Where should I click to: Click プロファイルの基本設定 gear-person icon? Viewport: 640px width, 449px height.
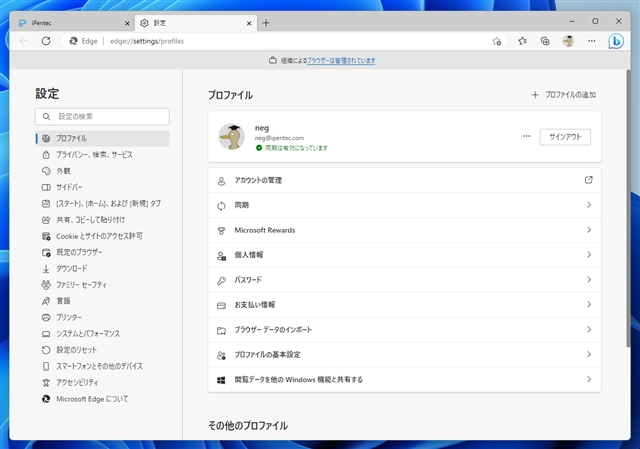coord(221,356)
